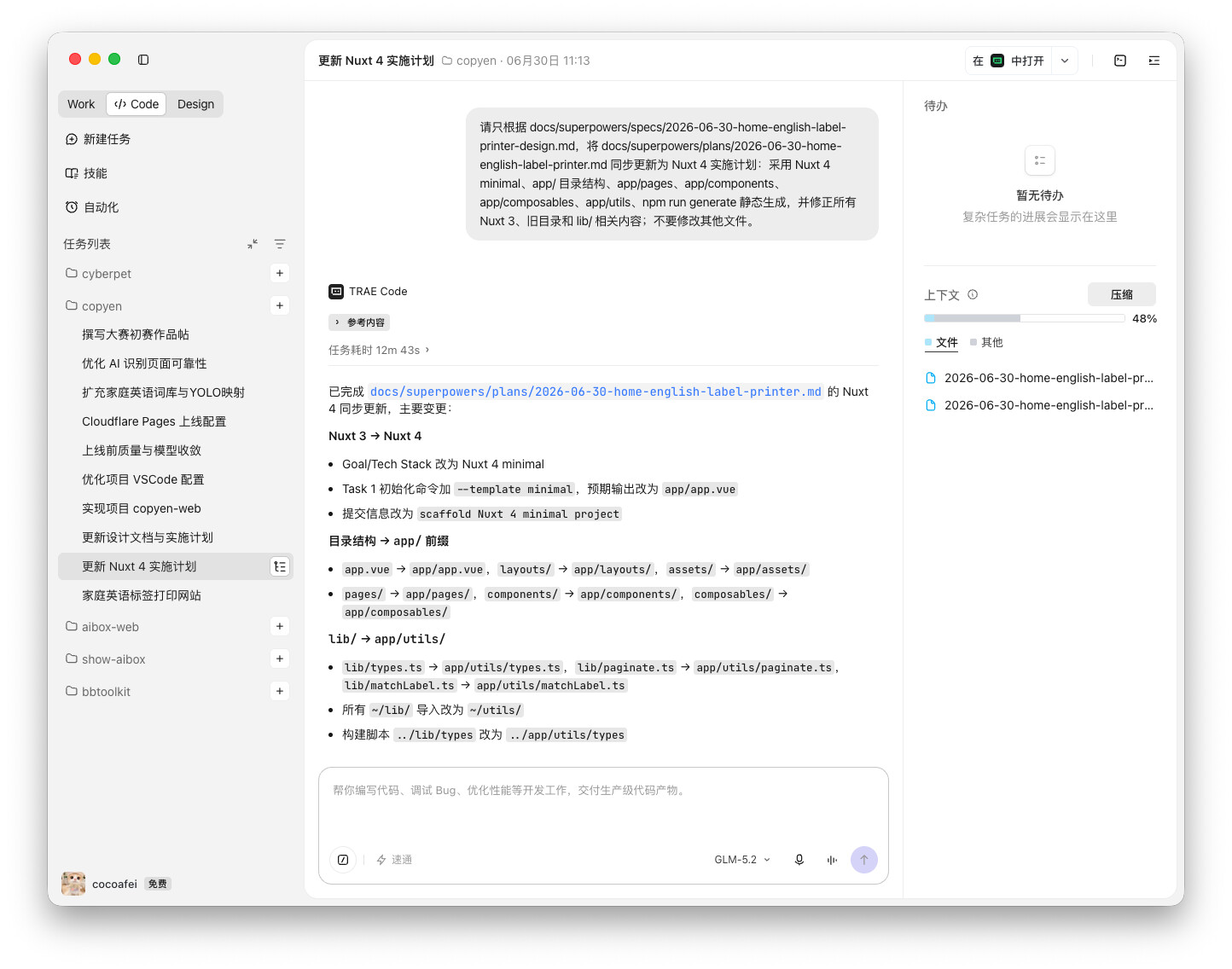Expand task duration 12m 43s details
The height and width of the screenshot is (969, 1232).
pos(380,350)
